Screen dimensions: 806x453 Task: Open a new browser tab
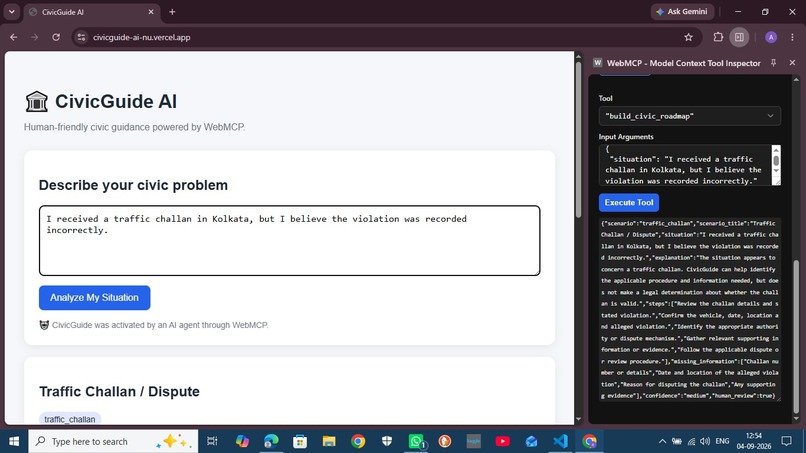[172, 12]
